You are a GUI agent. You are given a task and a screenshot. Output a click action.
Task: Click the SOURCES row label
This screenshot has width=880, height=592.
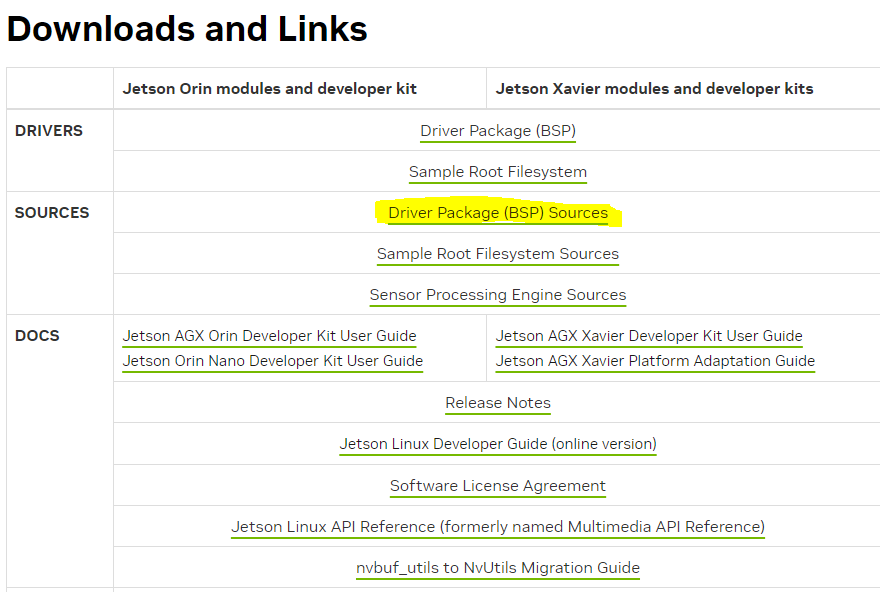[52, 213]
